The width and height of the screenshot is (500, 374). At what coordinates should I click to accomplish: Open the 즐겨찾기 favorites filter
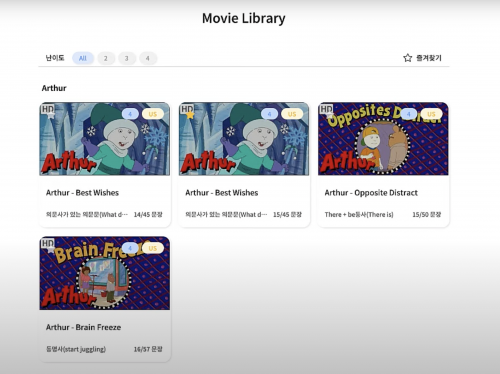tap(422, 58)
